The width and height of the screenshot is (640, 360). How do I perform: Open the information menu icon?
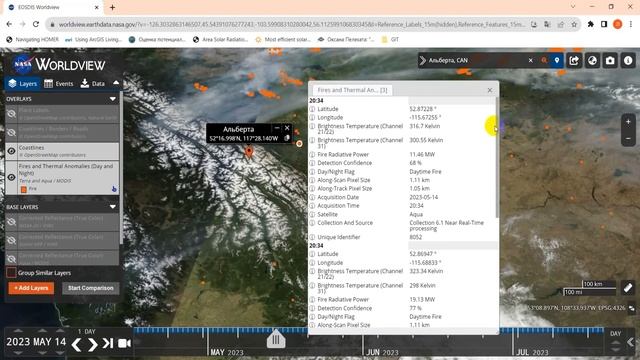(x=628, y=60)
